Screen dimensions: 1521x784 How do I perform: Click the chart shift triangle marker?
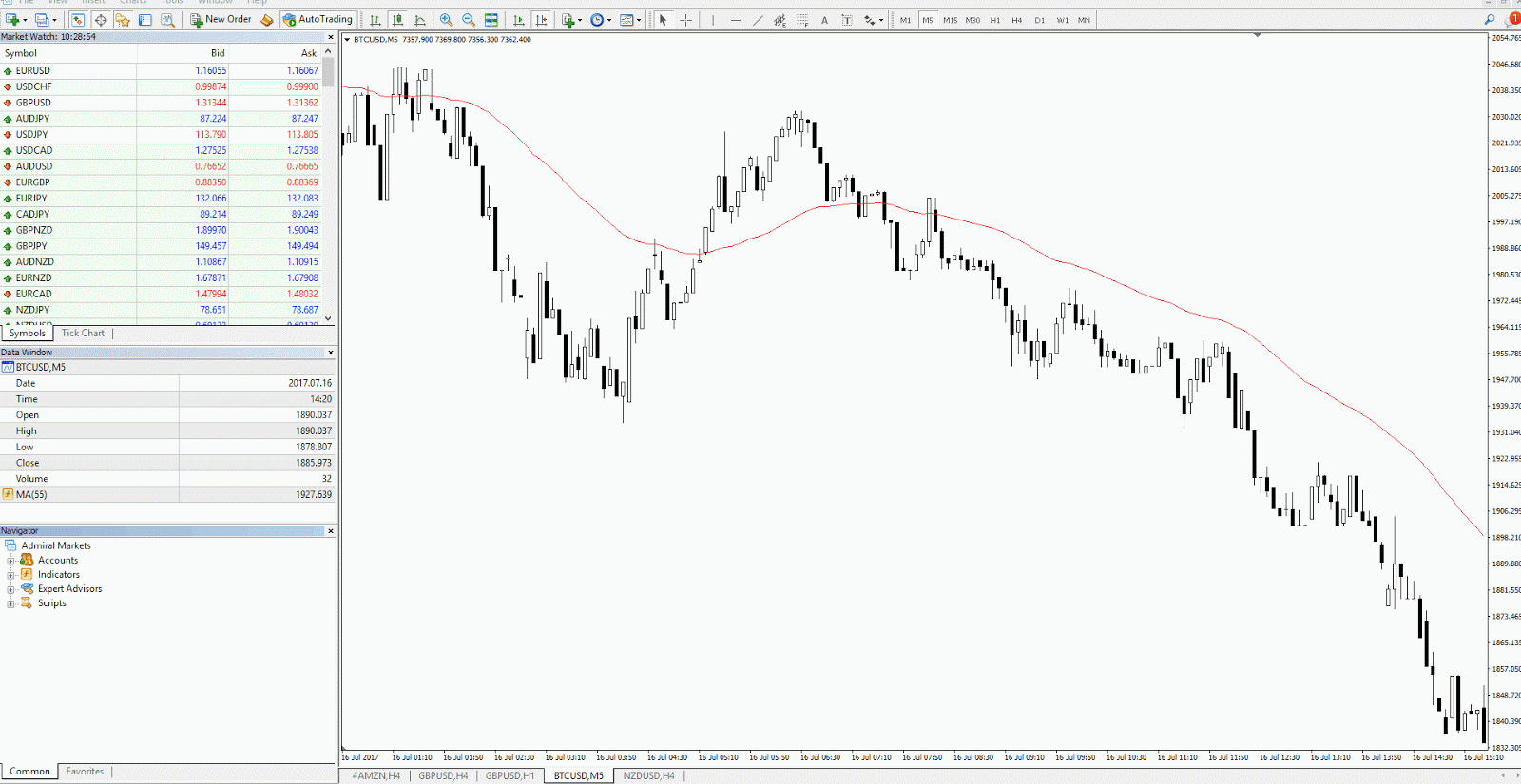click(1257, 35)
